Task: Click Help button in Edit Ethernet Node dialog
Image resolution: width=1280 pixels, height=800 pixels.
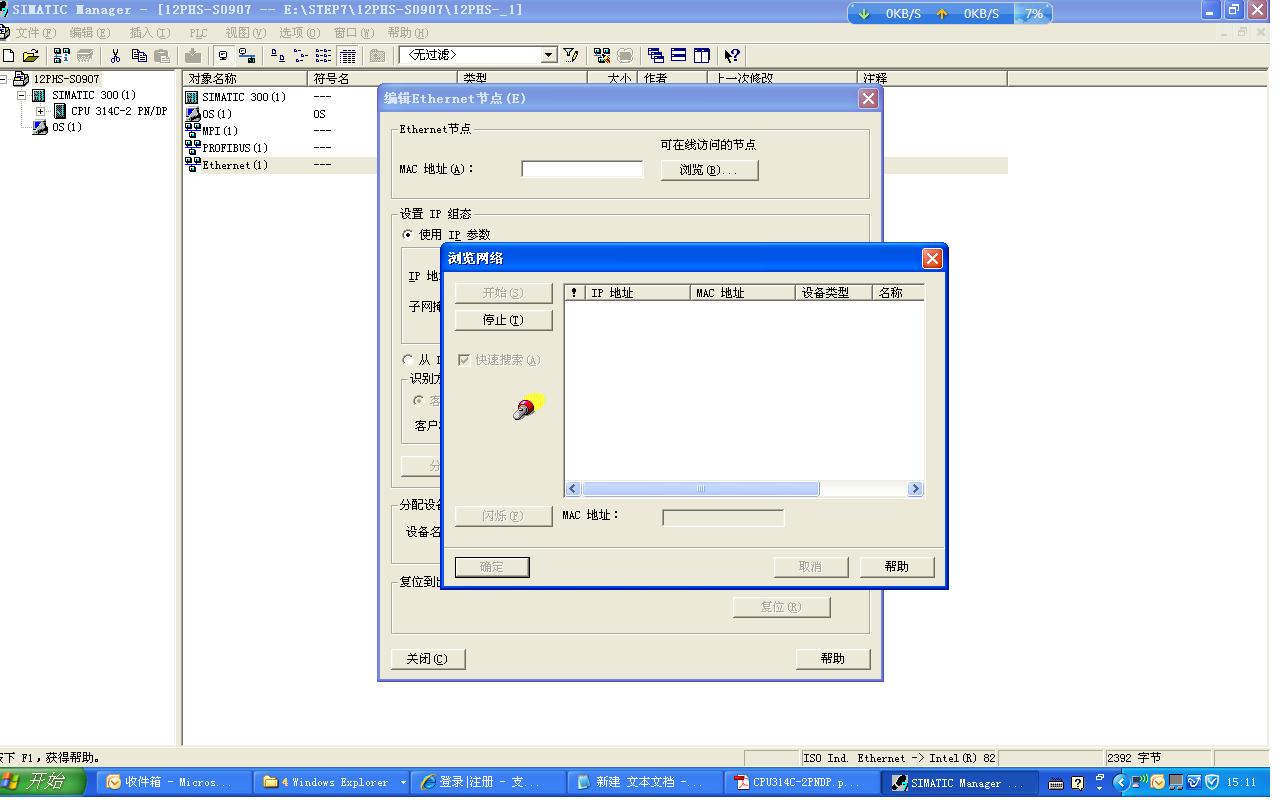Action: 832,659
